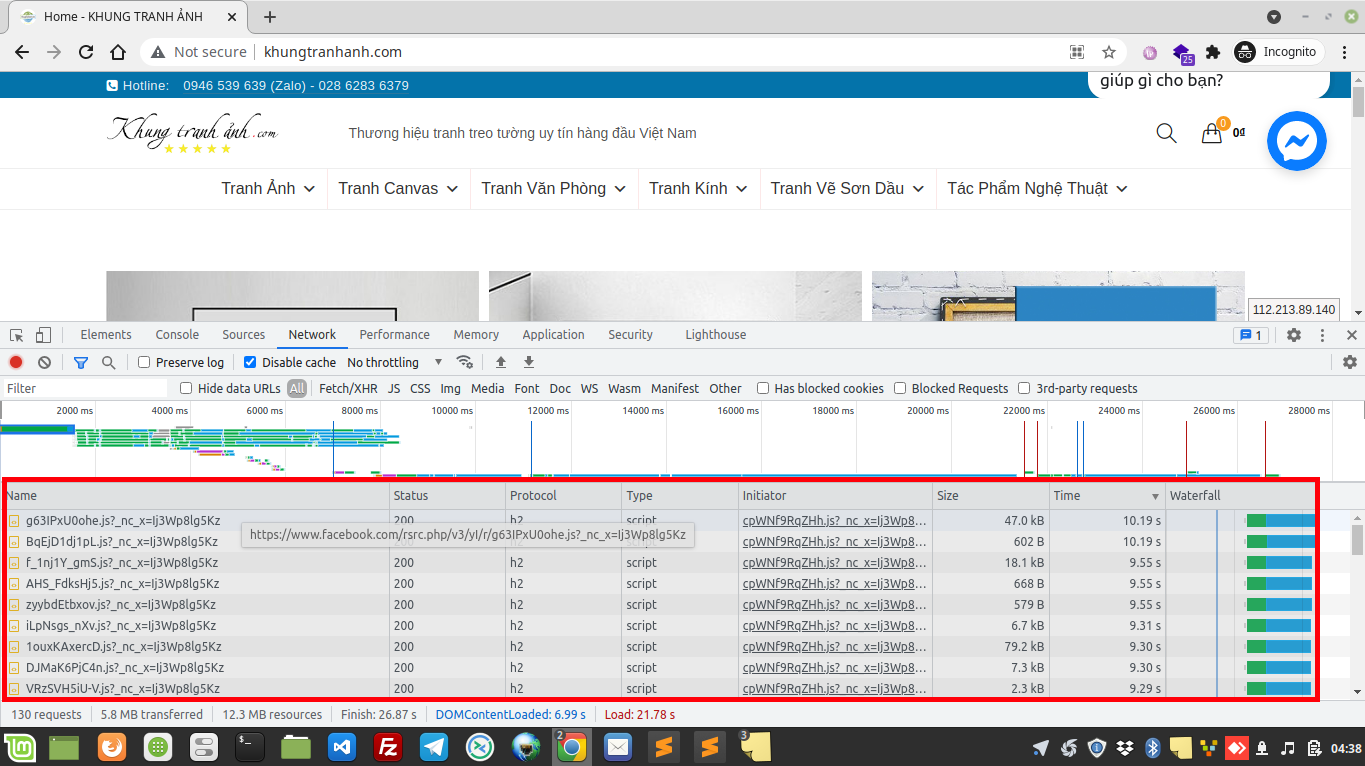Check Blocked Requests
Image resolution: width=1365 pixels, height=766 pixels.
tap(900, 388)
